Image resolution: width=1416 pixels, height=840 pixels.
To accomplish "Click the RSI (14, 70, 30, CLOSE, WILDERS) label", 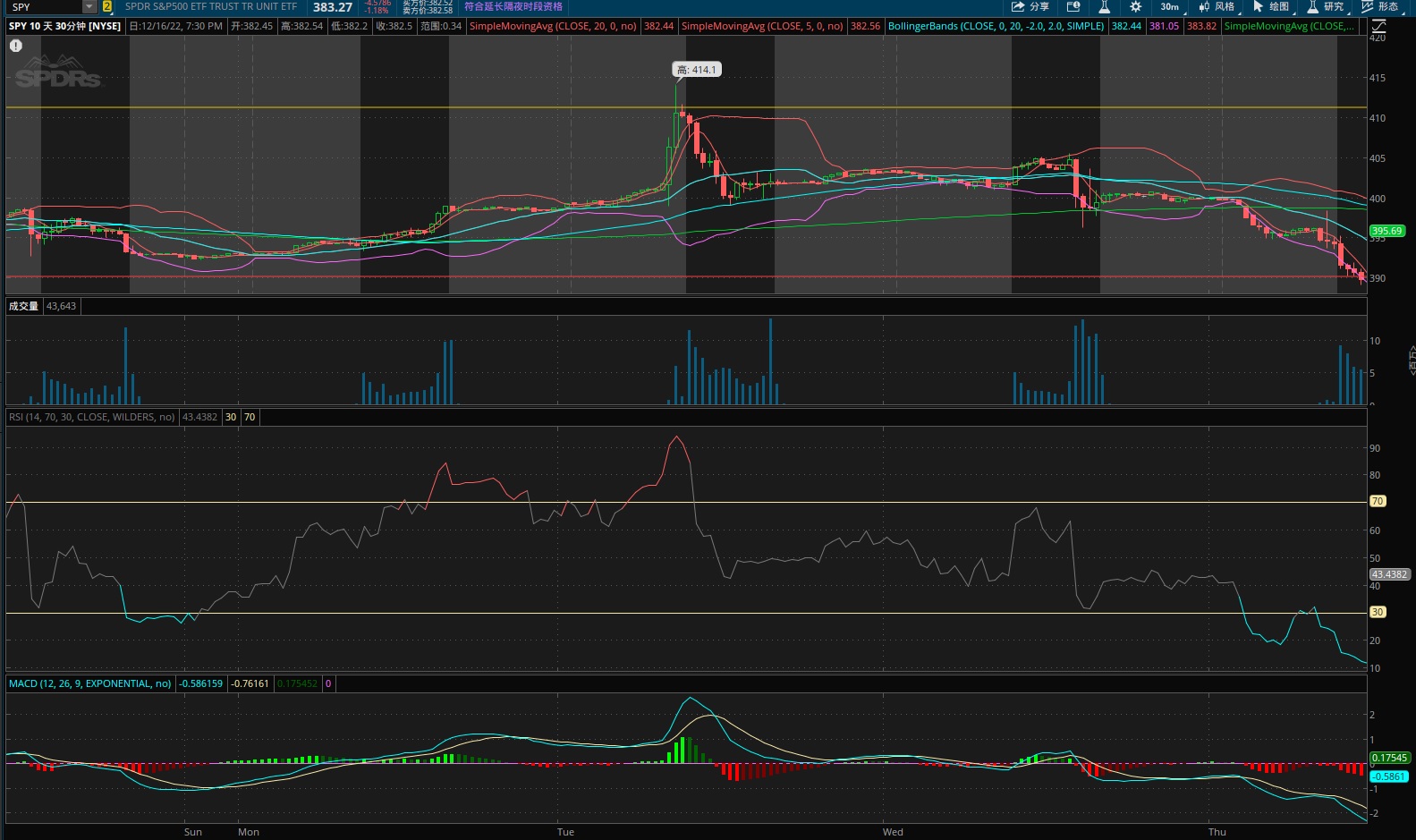I will point(91,417).
